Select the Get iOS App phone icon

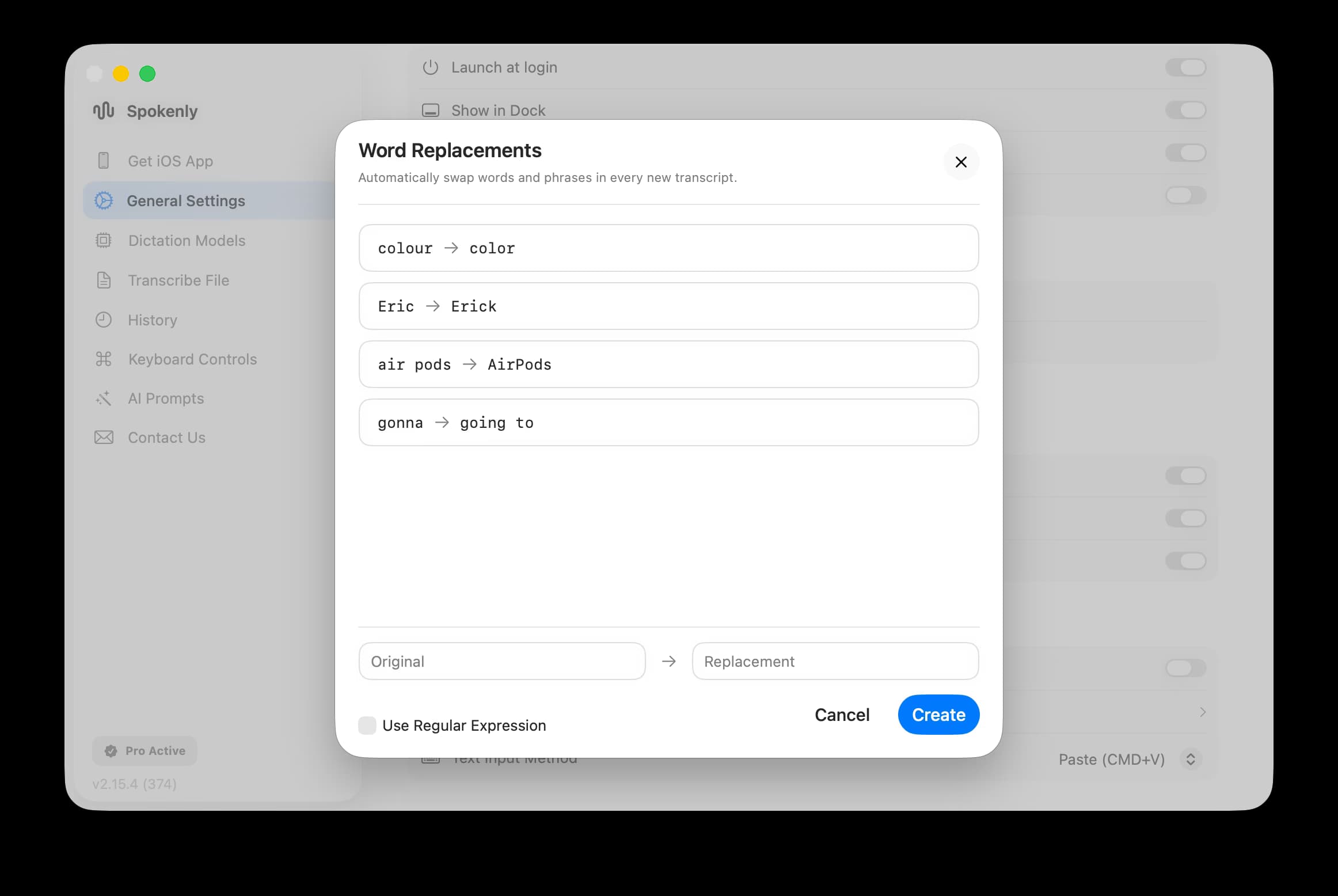pos(104,161)
